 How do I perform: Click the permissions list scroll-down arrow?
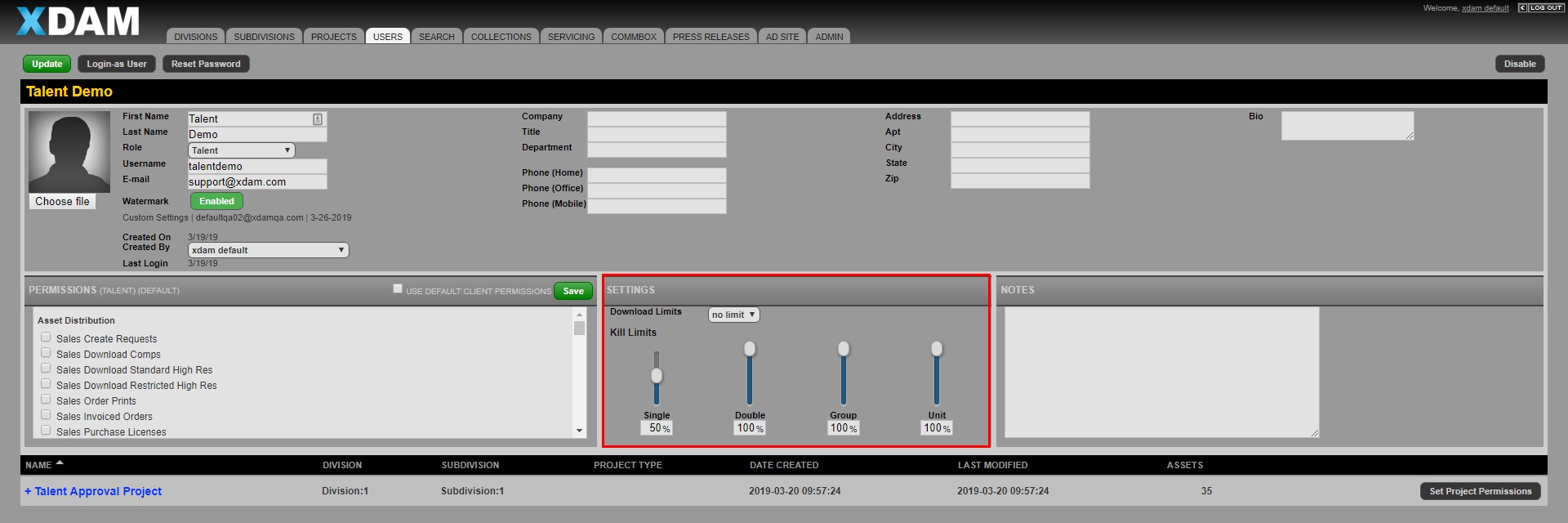(579, 431)
